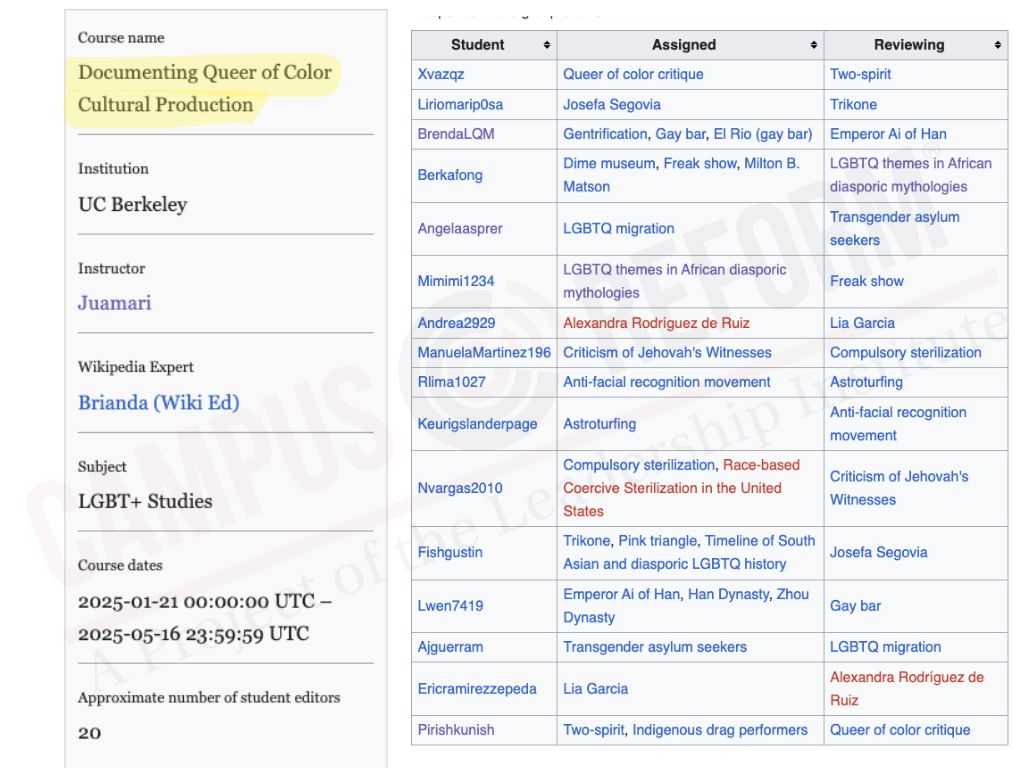Open Freak show assigned to Berkafong
The width and height of the screenshot is (1024, 768).
[700, 163]
